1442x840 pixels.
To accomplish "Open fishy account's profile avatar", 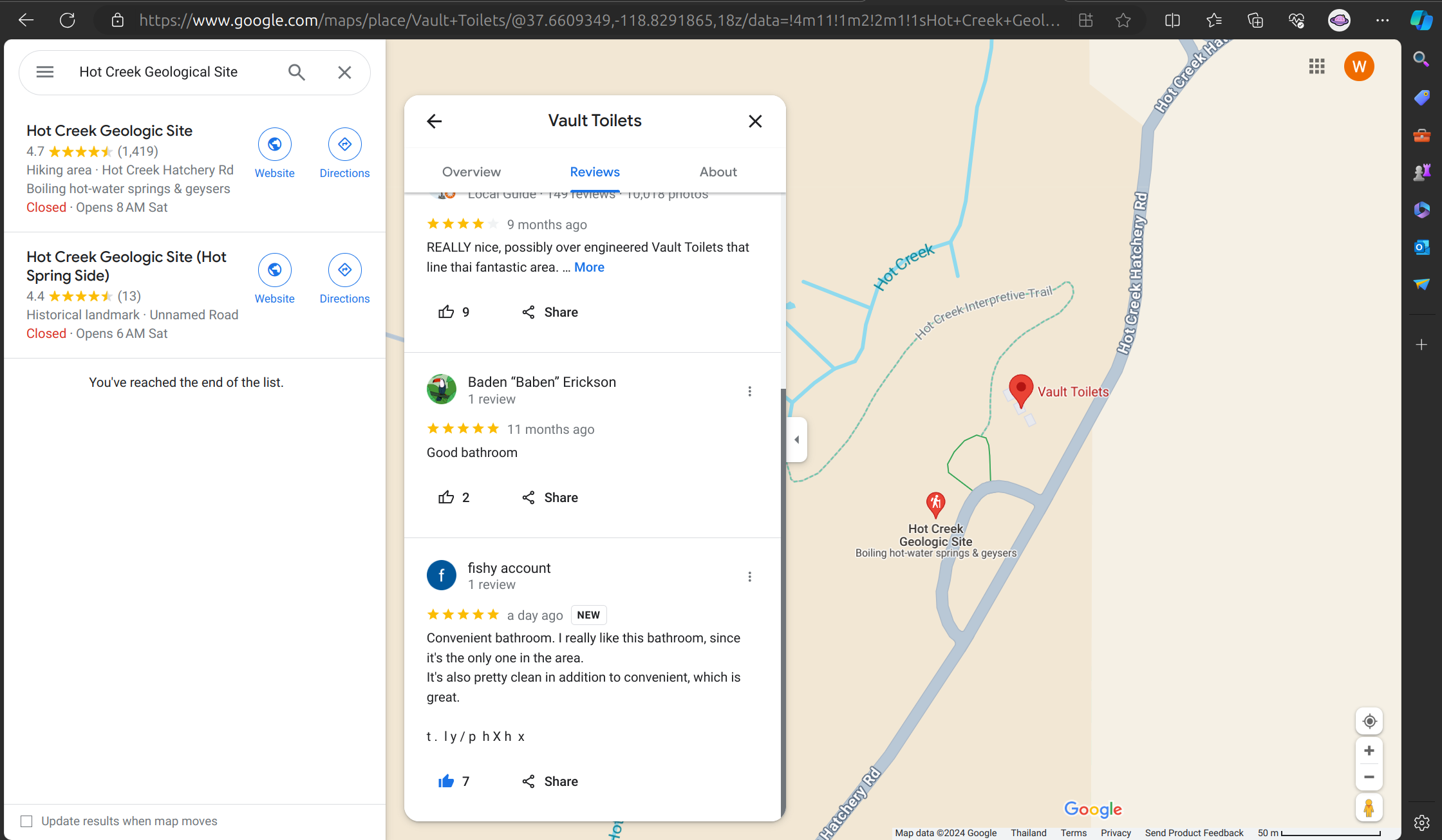I will [442, 575].
